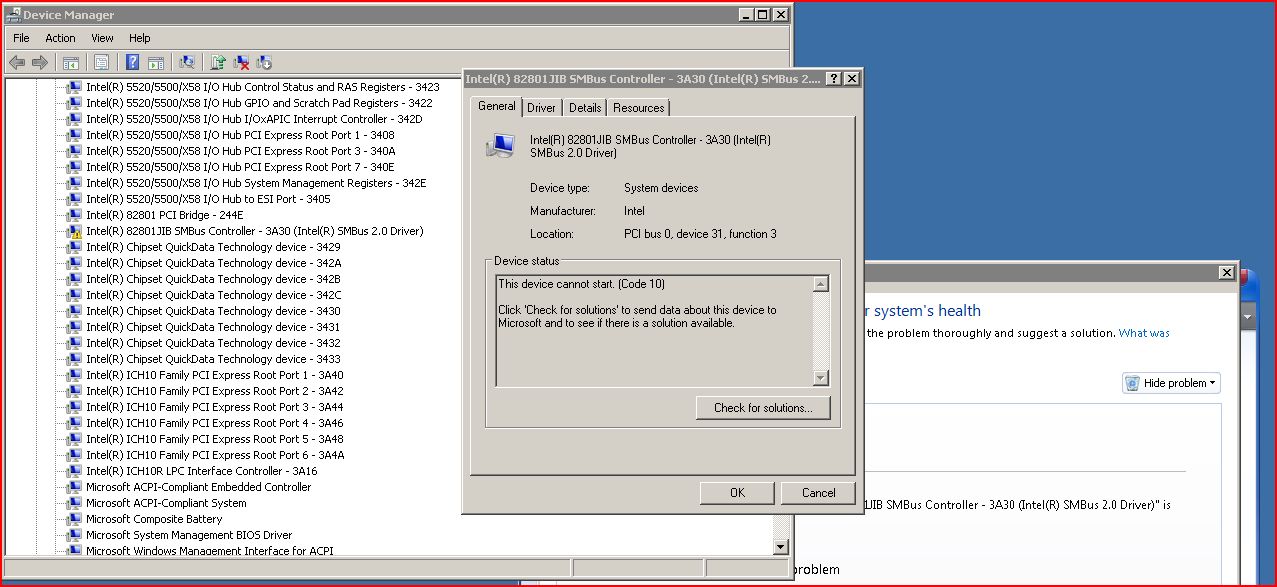Open the Hide problem dropdown in background window

tap(1171, 383)
